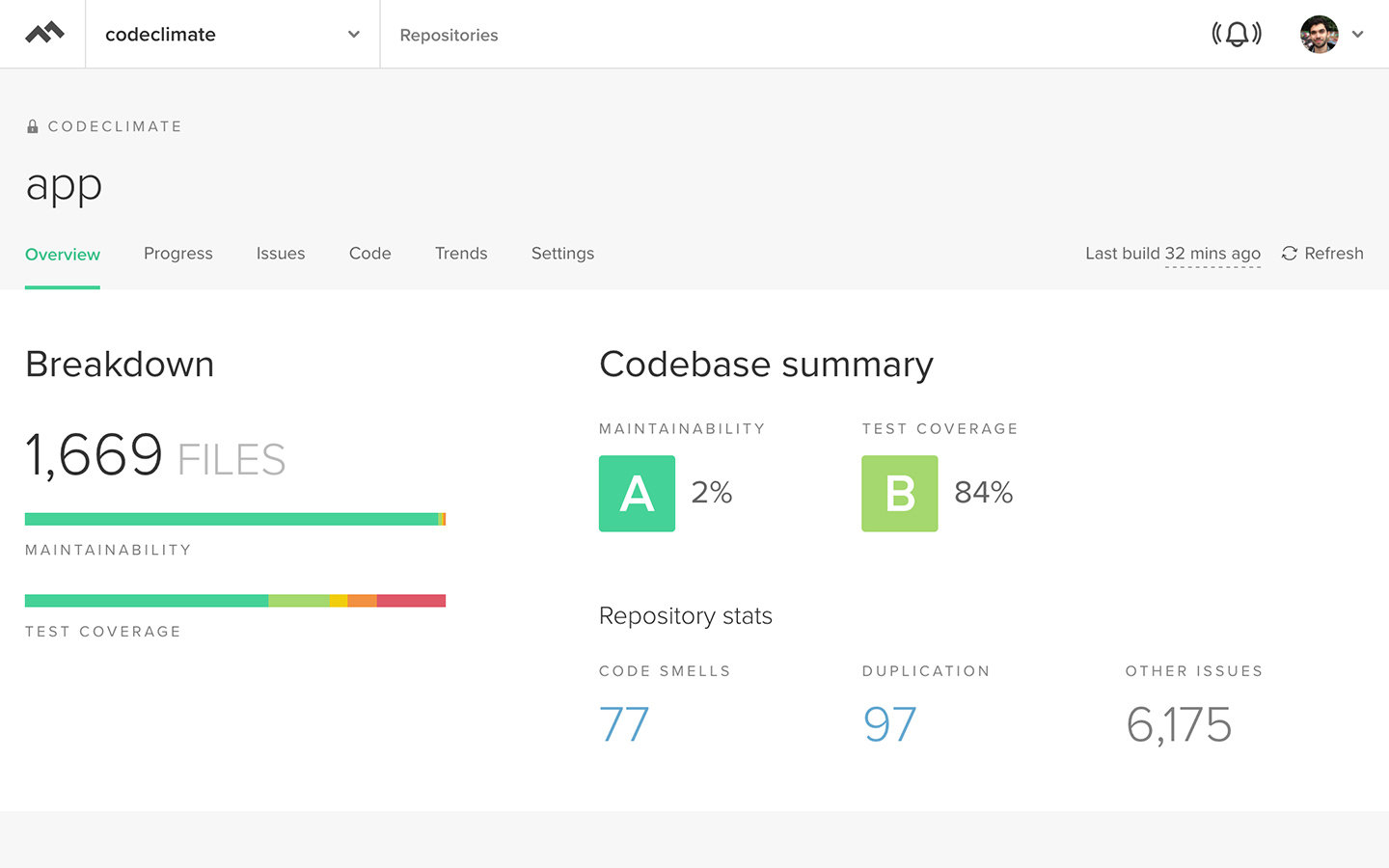1389x868 pixels.
Task: Click the user avatar photo
Action: tap(1319, 34)
